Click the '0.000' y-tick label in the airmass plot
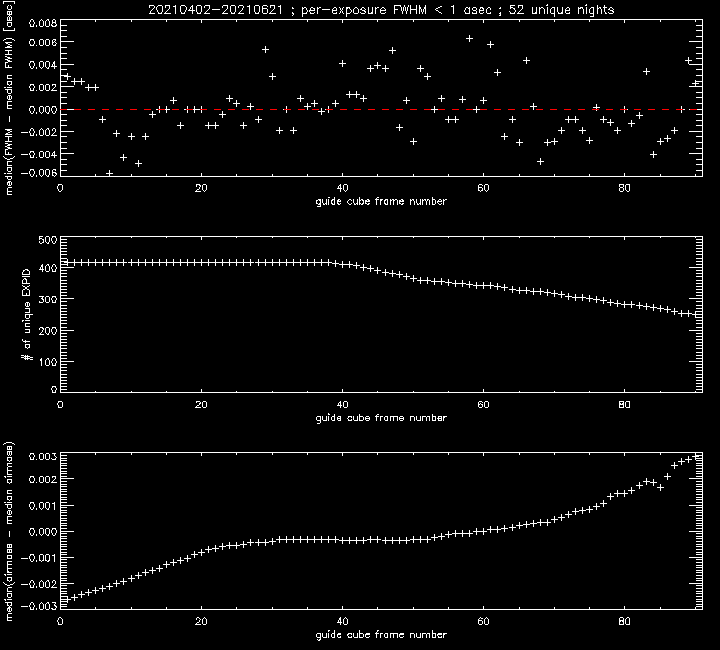The width and height of the screenshot is (720, 650). [x=43, y=532]
